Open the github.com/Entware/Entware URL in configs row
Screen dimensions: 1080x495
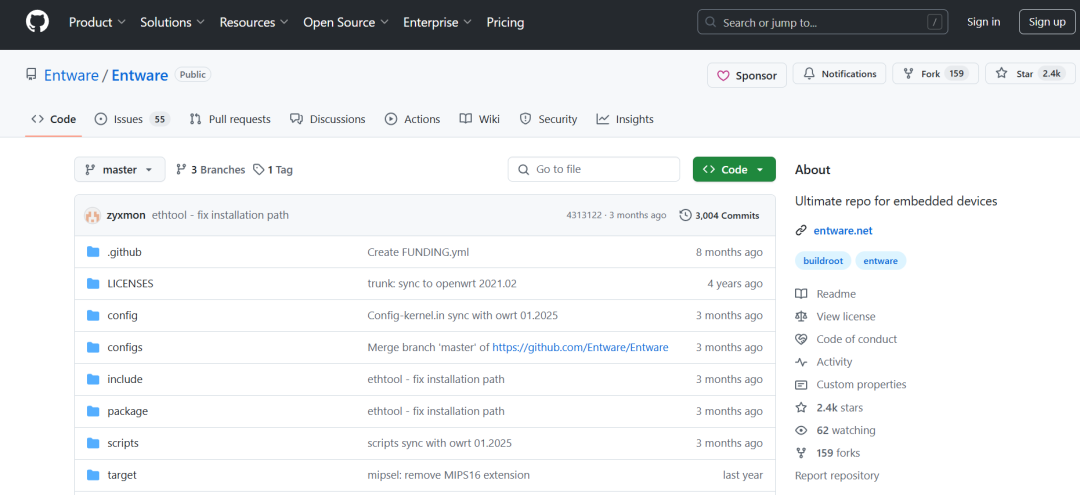pyautogui.click(x=581, y=347)
